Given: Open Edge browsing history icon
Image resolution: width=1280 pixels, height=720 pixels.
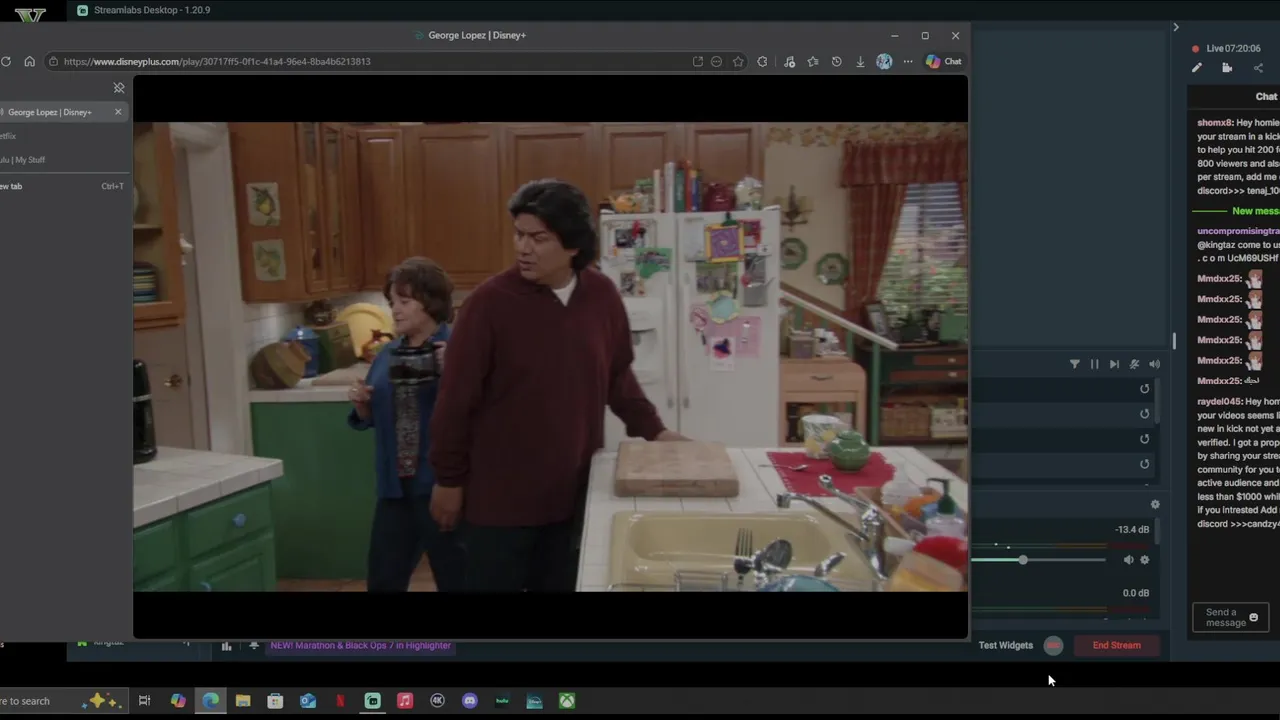Looking at the screenshot, I should [837, 61].
